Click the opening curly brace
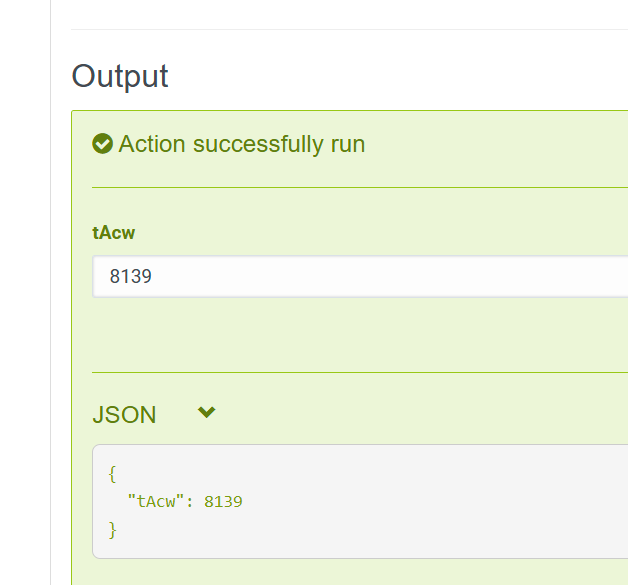This screenshot has width=628, height=585. pyautogui.click(x=112, y=474)
